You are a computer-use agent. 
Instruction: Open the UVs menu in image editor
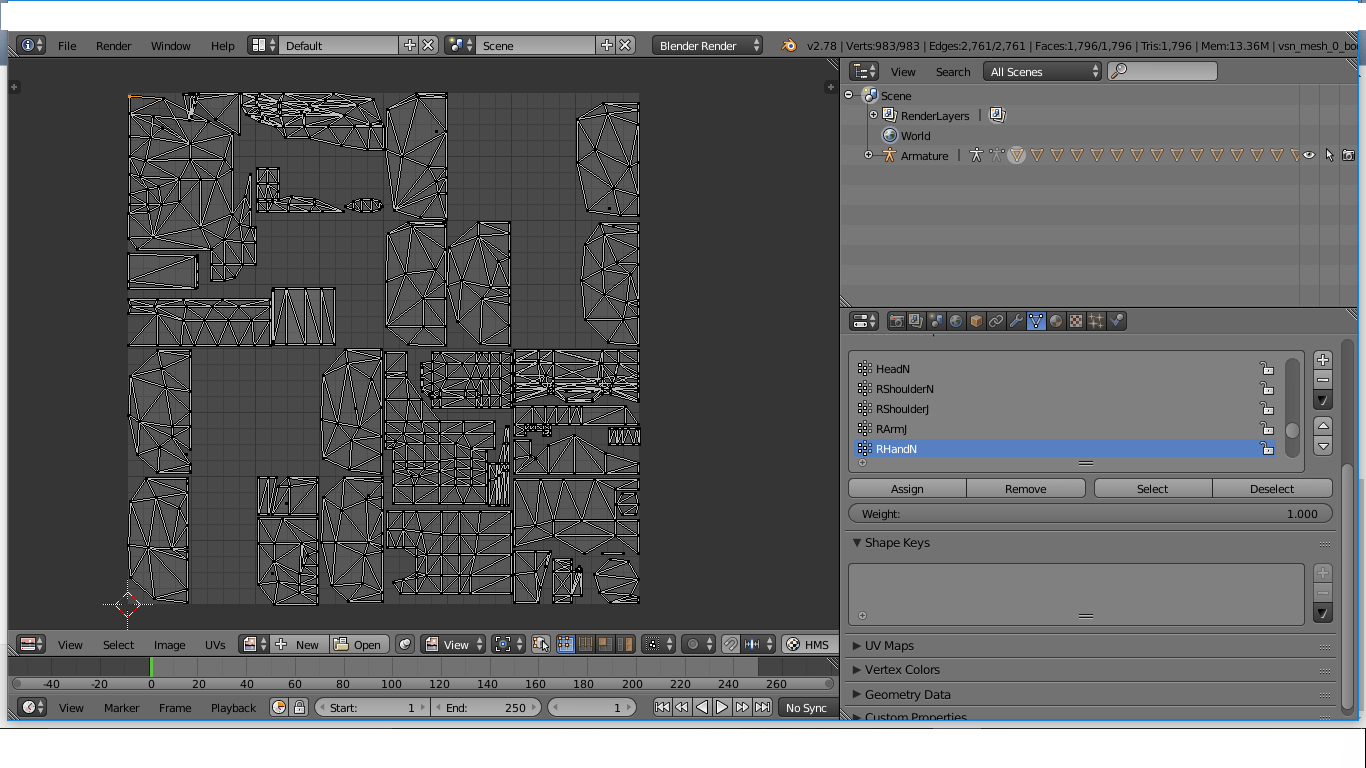(x=215, y=645)
